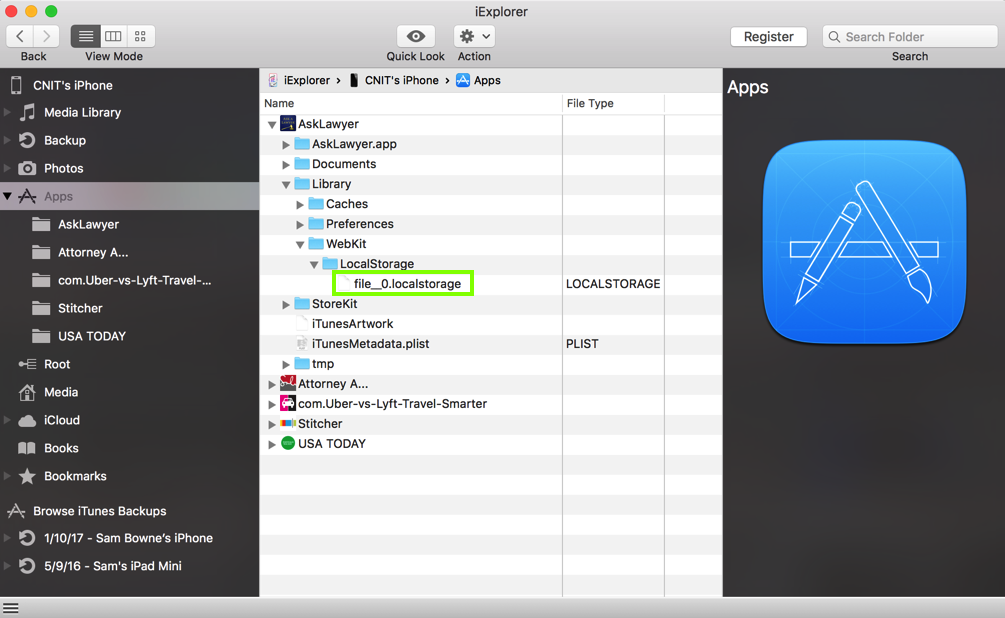Screen dimensions: 1005x618
Task: Focus the Search Folder field
Action: (x=909, y=37)
